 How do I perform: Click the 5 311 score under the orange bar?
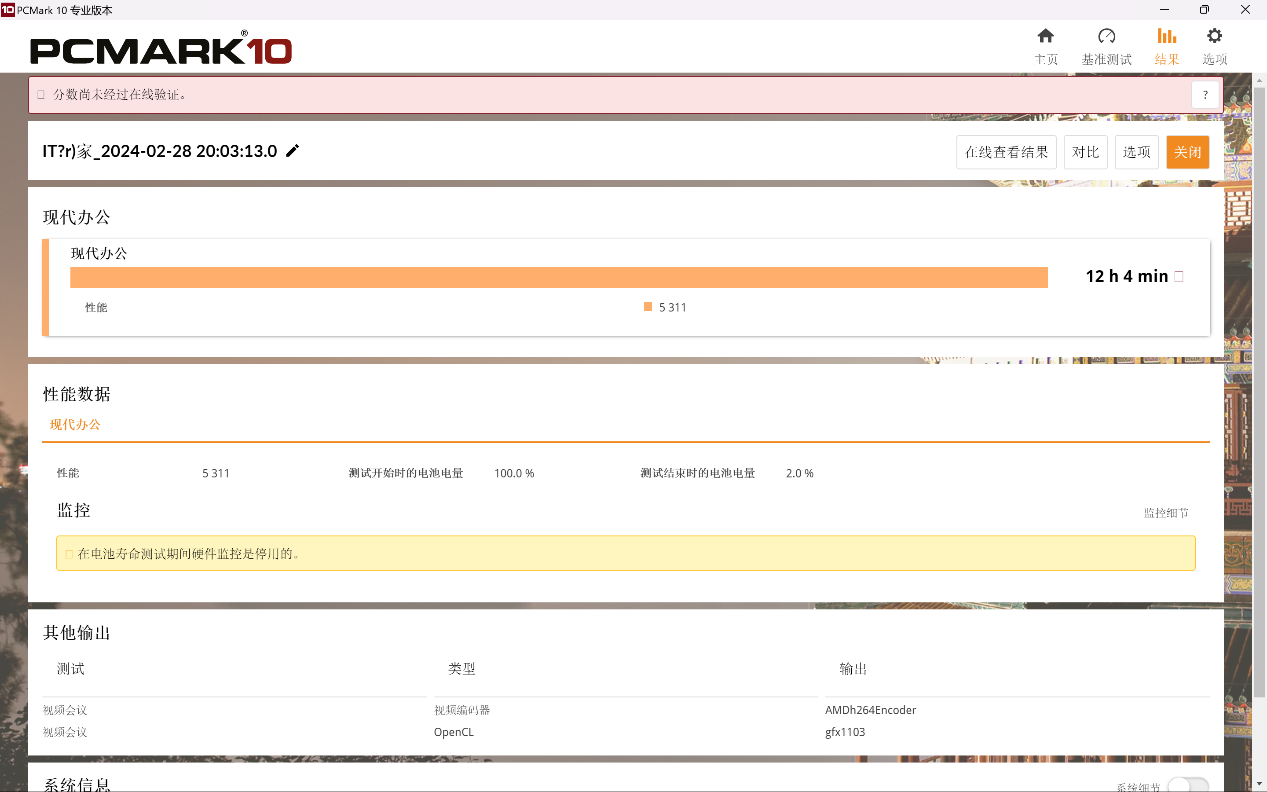pyautogui.click(x=673, y=307)
